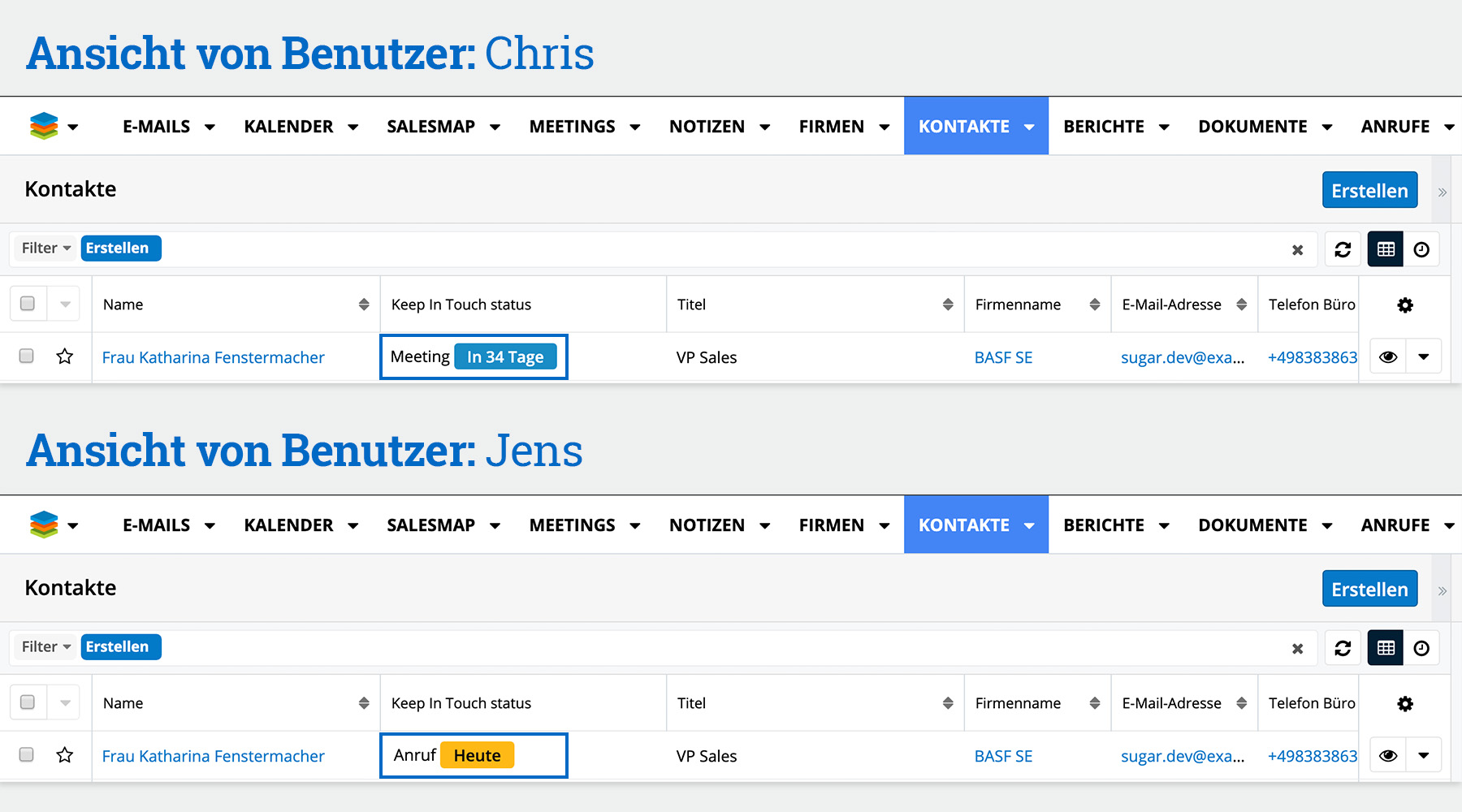
Task: Click the cube logo in Jens's navigation bar
Action: (x=44, y=525)
